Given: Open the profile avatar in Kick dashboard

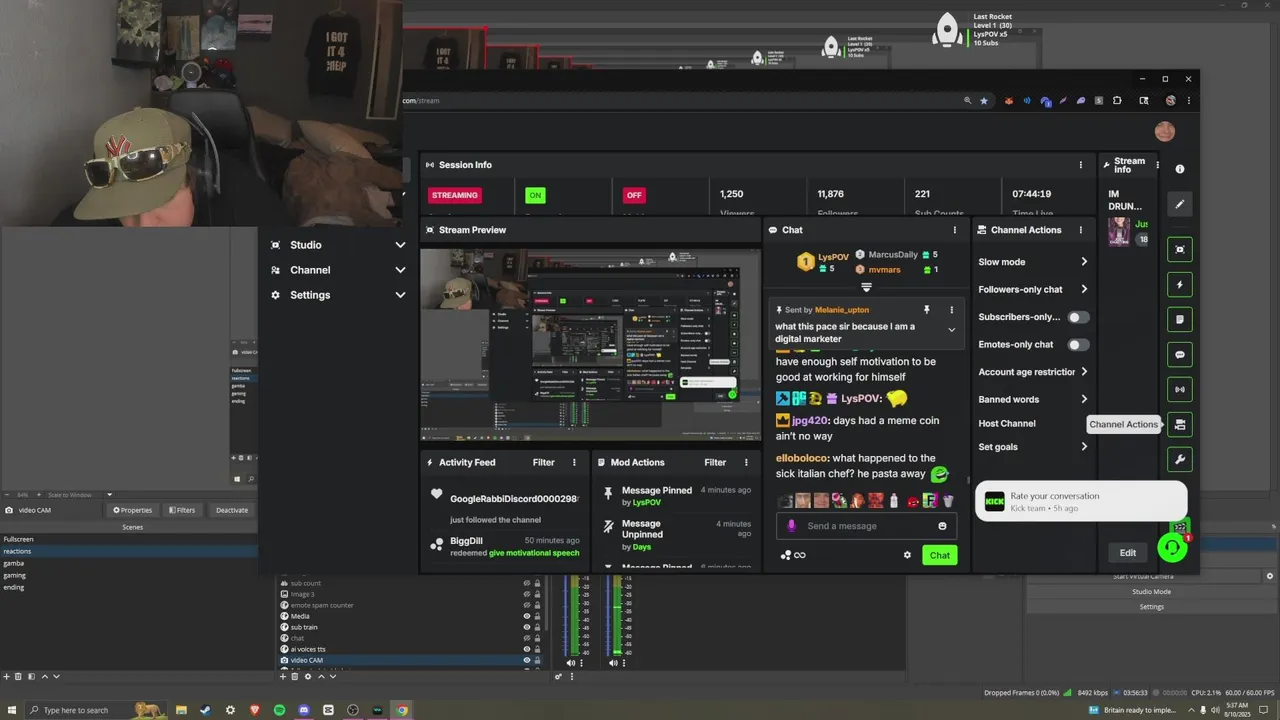Looking at the screenshot, I should 1164,131.
